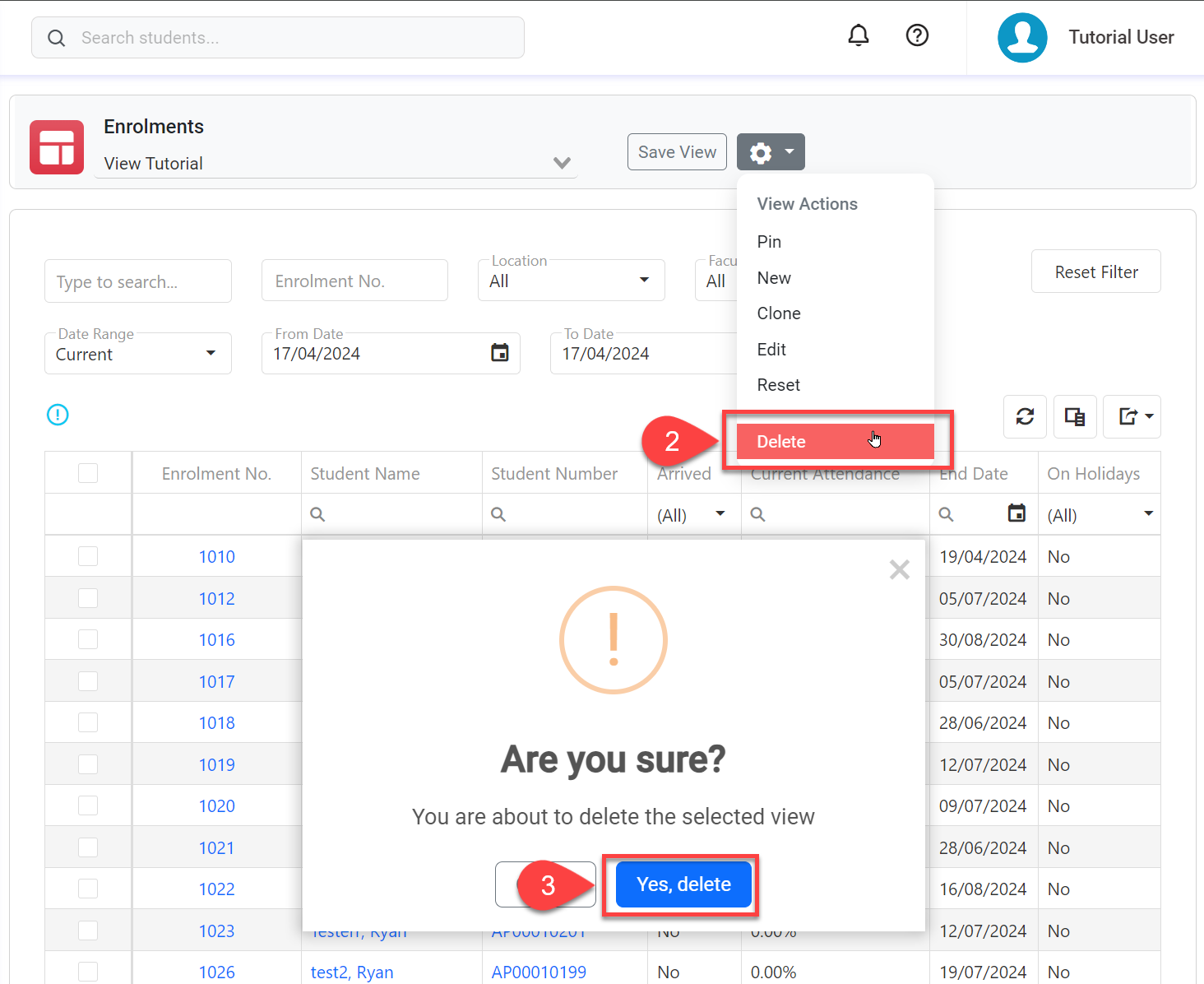
Task: Open the Faculty All dropdown
Action: point(716,281)
